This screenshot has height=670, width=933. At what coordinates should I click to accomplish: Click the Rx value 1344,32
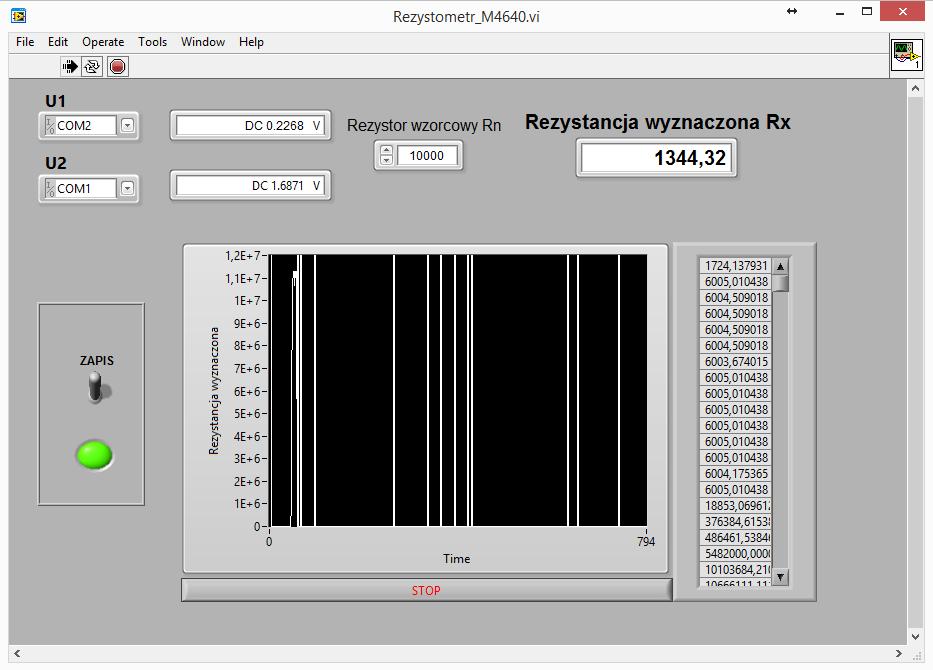[x=656, y=158]
